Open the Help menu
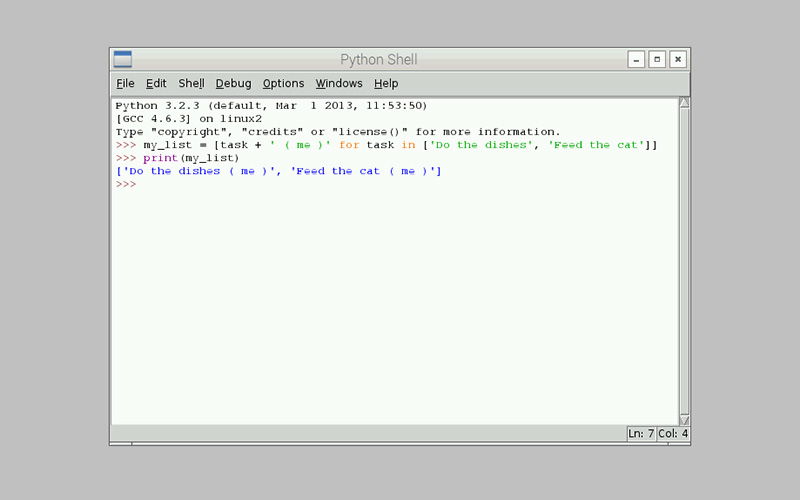The height and width of the screenshot is (500, 800). (x=386, y=83)
